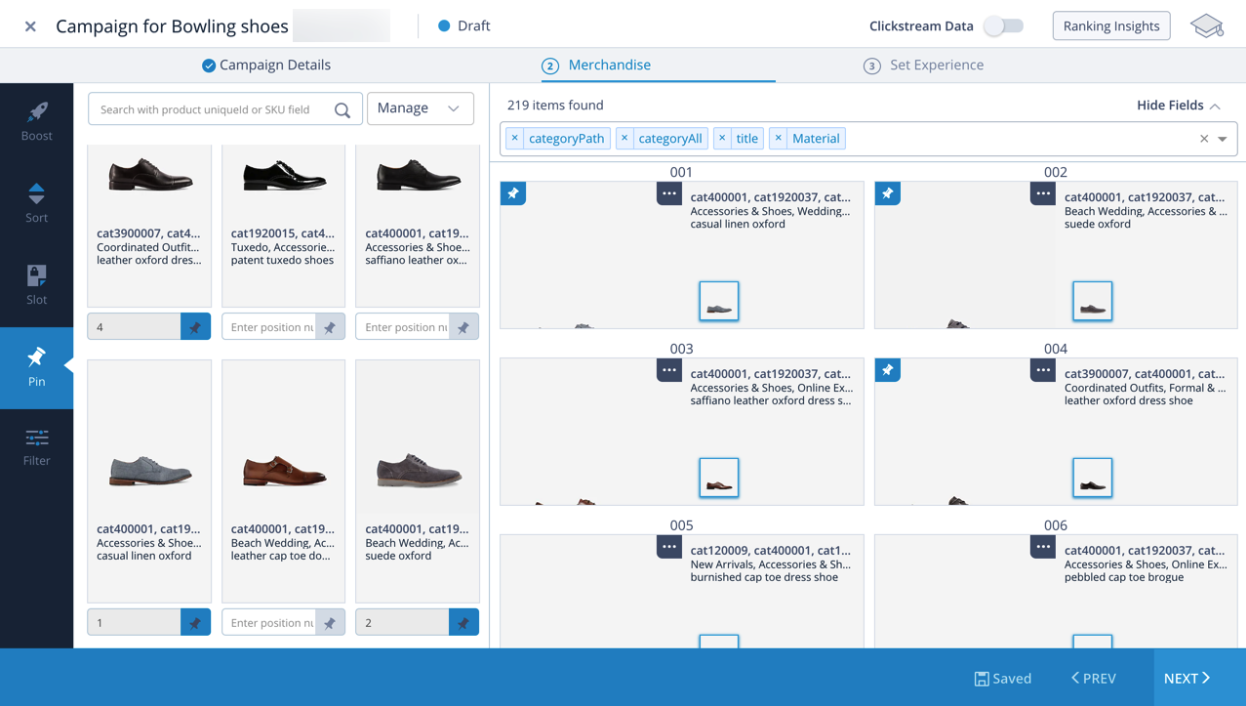Select the brown leather cap toe thumbnail

point(284,470)
